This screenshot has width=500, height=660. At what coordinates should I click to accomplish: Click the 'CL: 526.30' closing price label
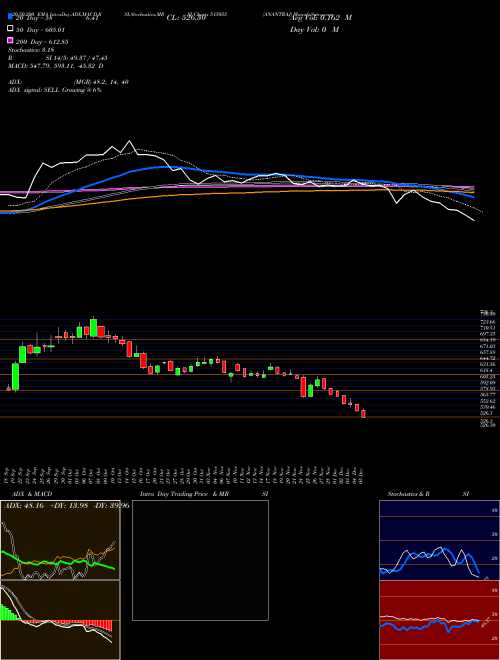pos(186,18)
